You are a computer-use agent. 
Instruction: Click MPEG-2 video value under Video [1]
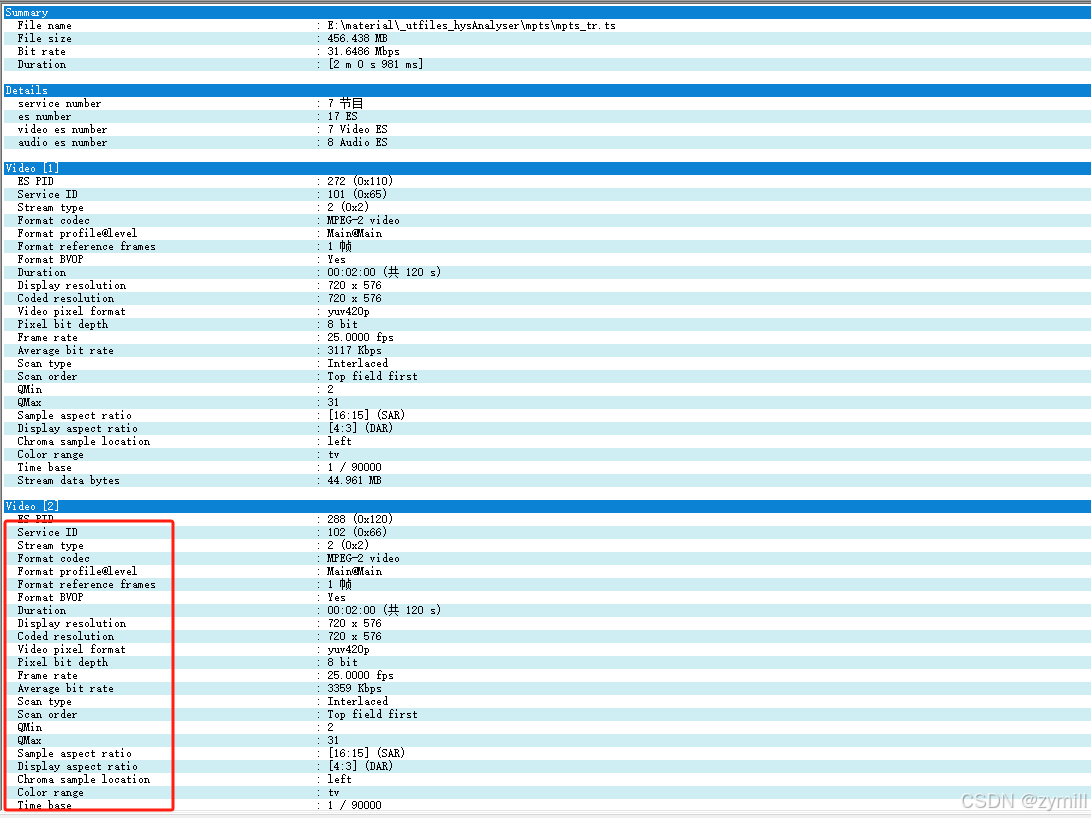363,220
